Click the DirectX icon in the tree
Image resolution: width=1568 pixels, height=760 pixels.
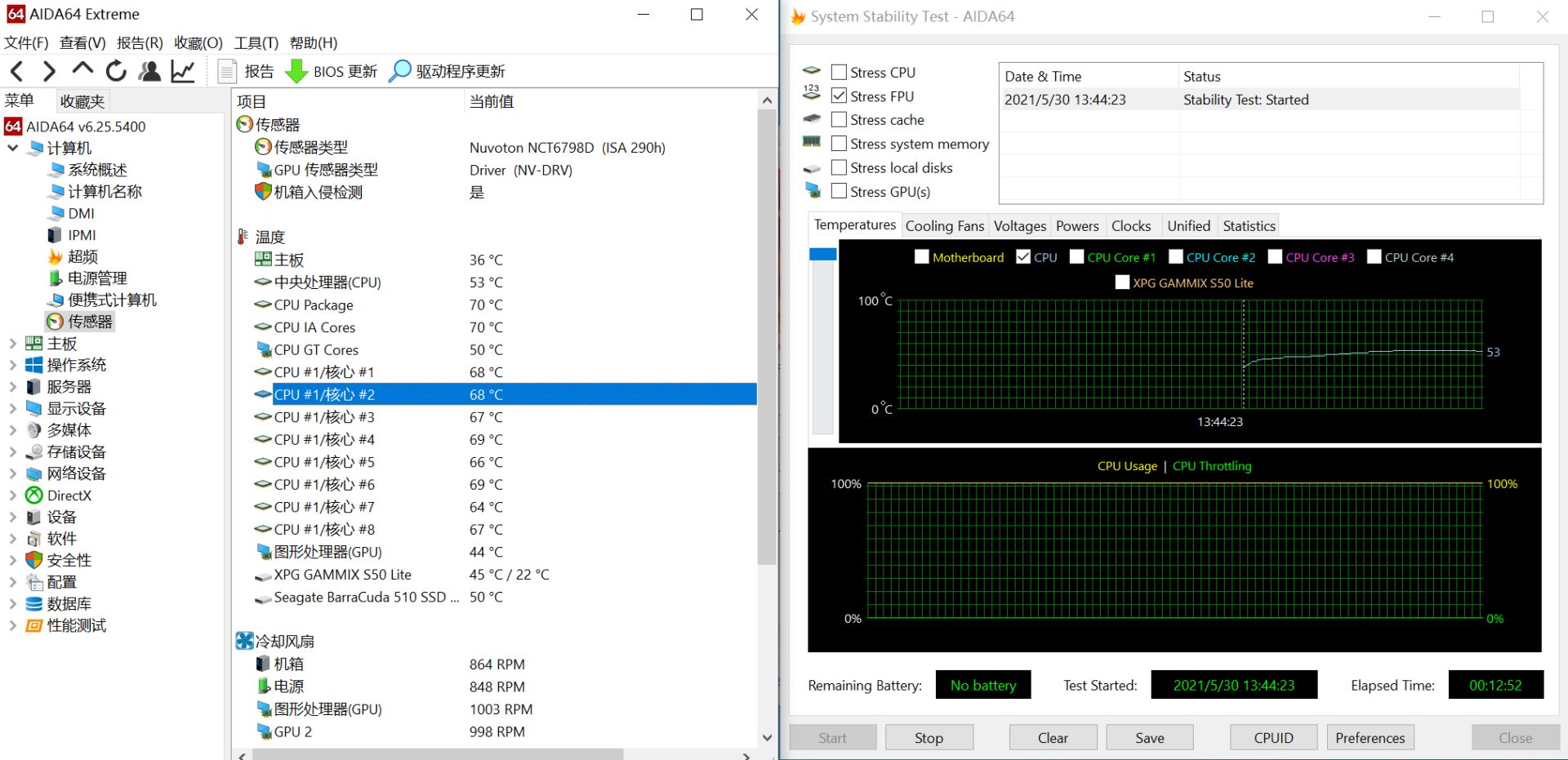34,496
